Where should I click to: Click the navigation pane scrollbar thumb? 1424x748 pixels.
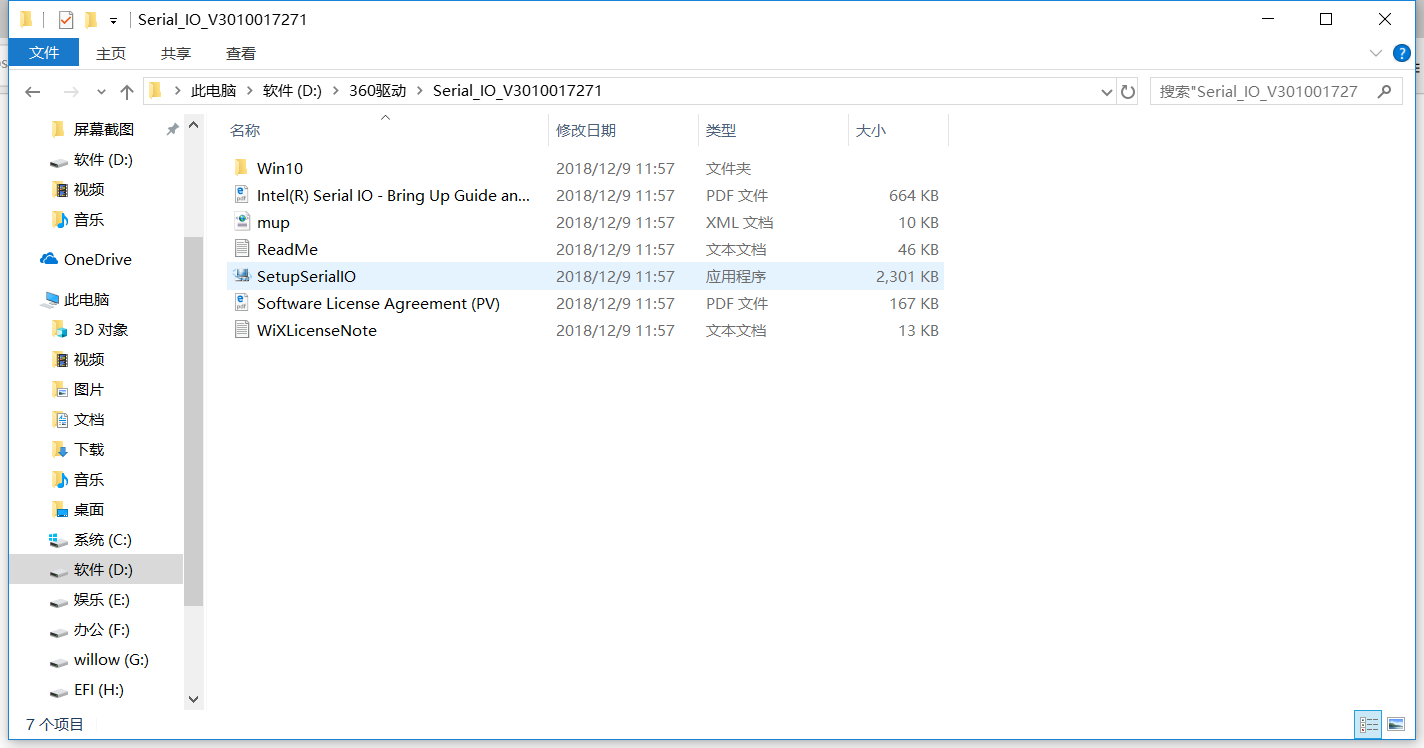point(194,421)
